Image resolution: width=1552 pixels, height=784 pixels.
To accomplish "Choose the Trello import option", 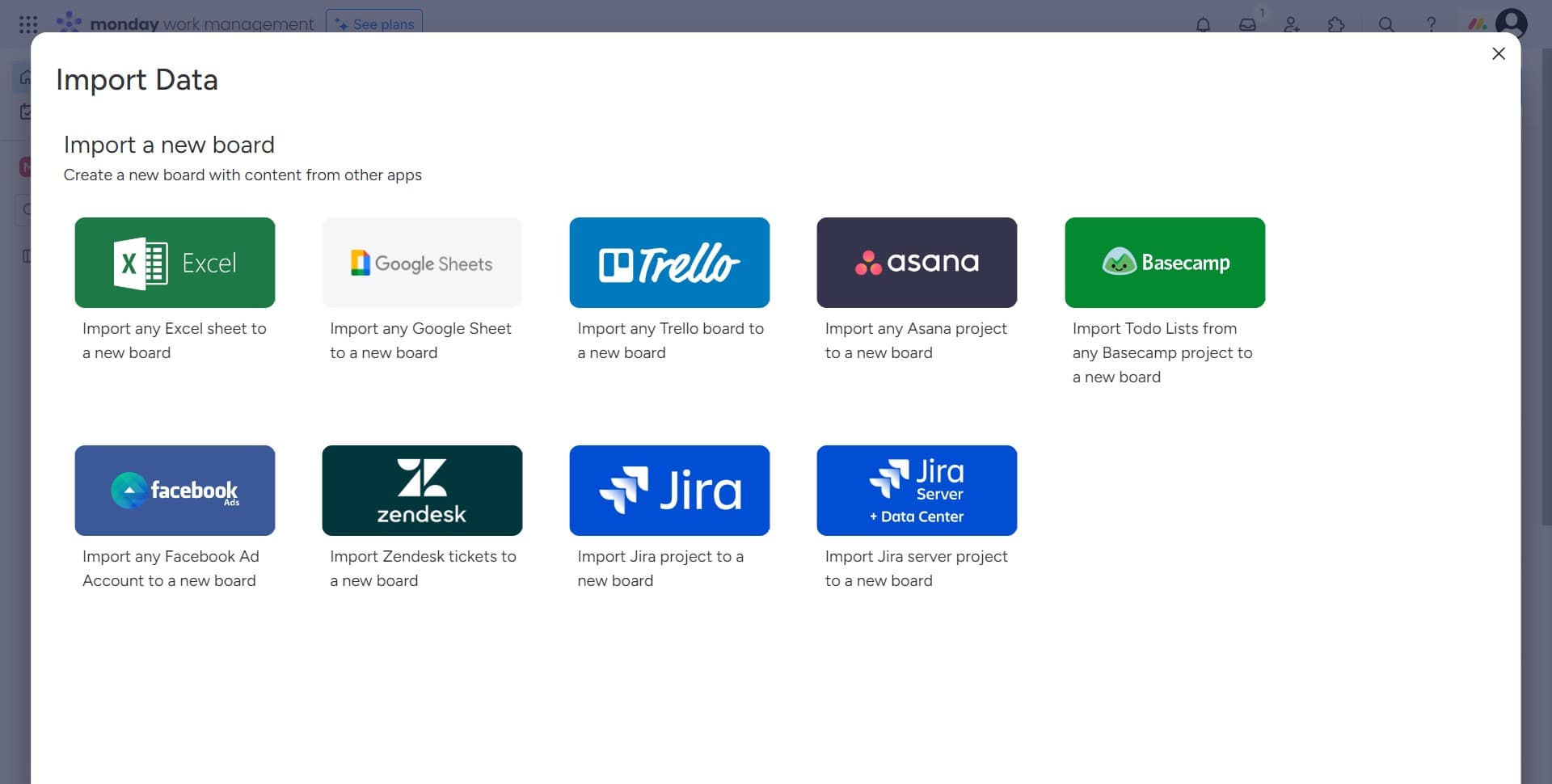I will (669, 263).
